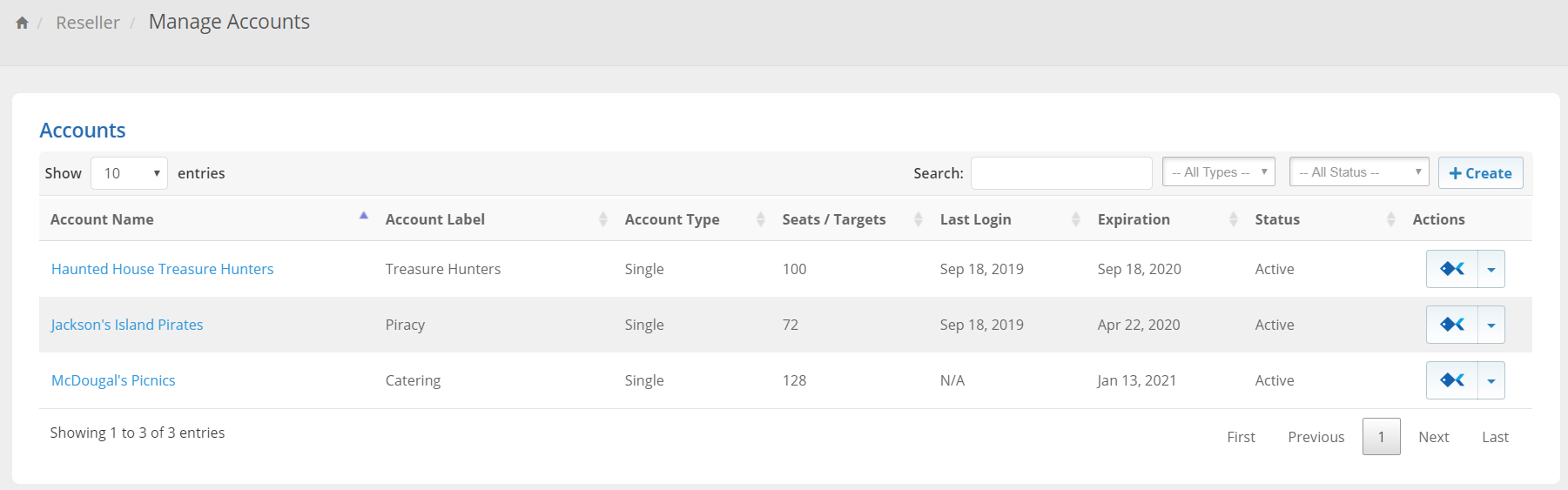Screen dimensions: 1568x490
Task: Go to Reseller breadcrumb link
Action: click(x=88, y=23)
